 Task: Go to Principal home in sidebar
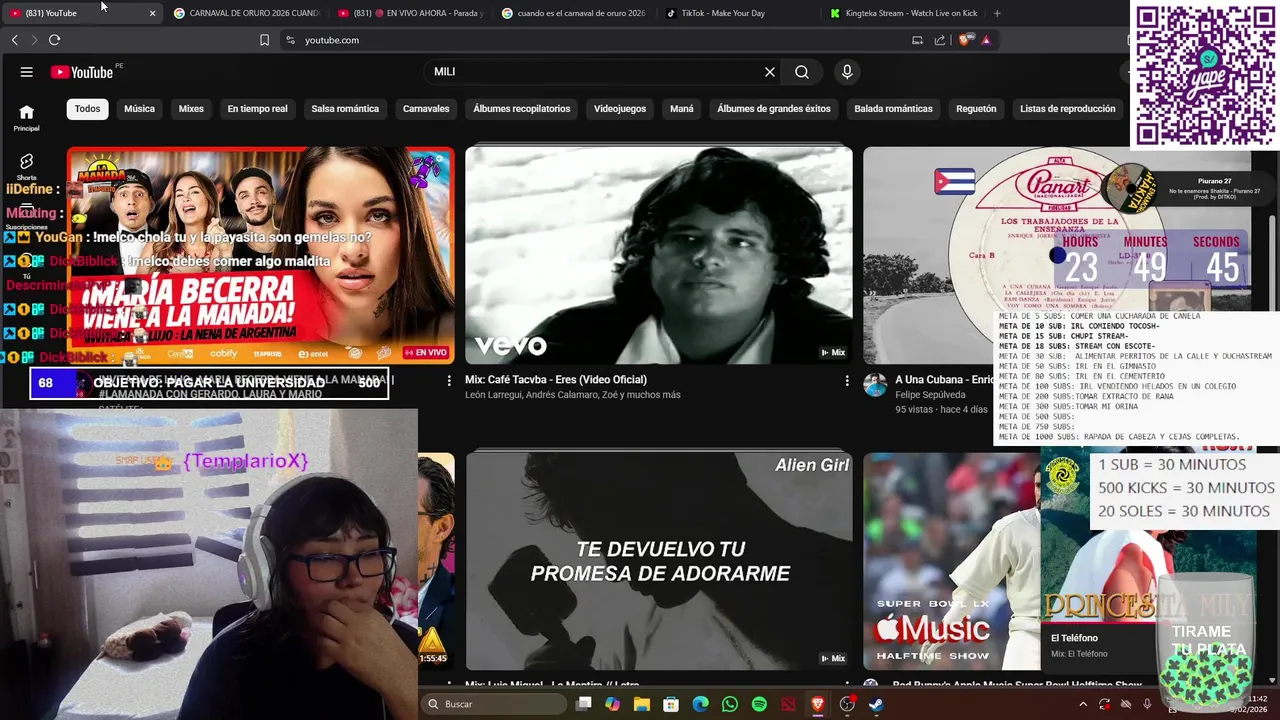pos(27,118)
